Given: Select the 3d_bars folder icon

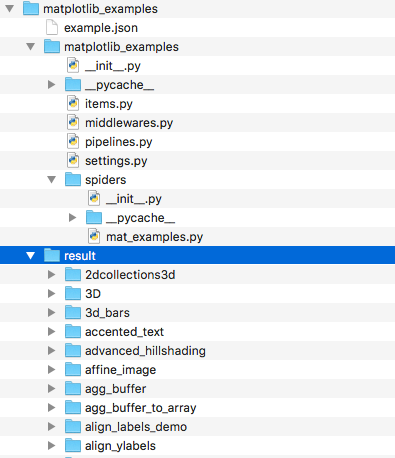Looking at the screenshot, I should point(73,312).
